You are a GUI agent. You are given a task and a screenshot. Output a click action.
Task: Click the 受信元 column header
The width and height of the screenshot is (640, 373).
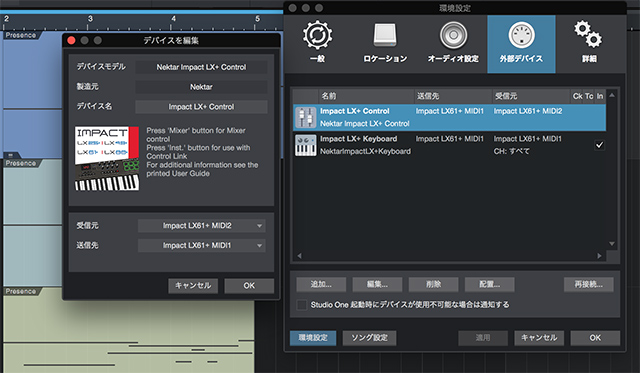coord(531,96)
